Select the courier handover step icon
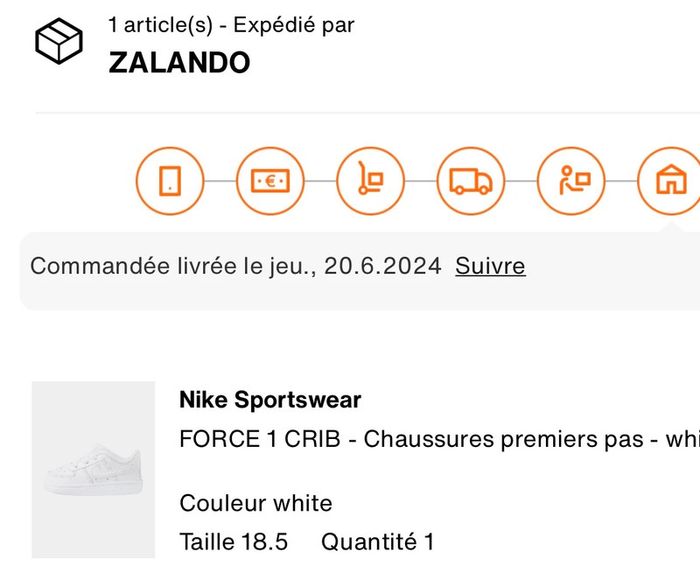The width and height of the screenshot is (700, 564). pyautogui.click(x=571, y=181)
